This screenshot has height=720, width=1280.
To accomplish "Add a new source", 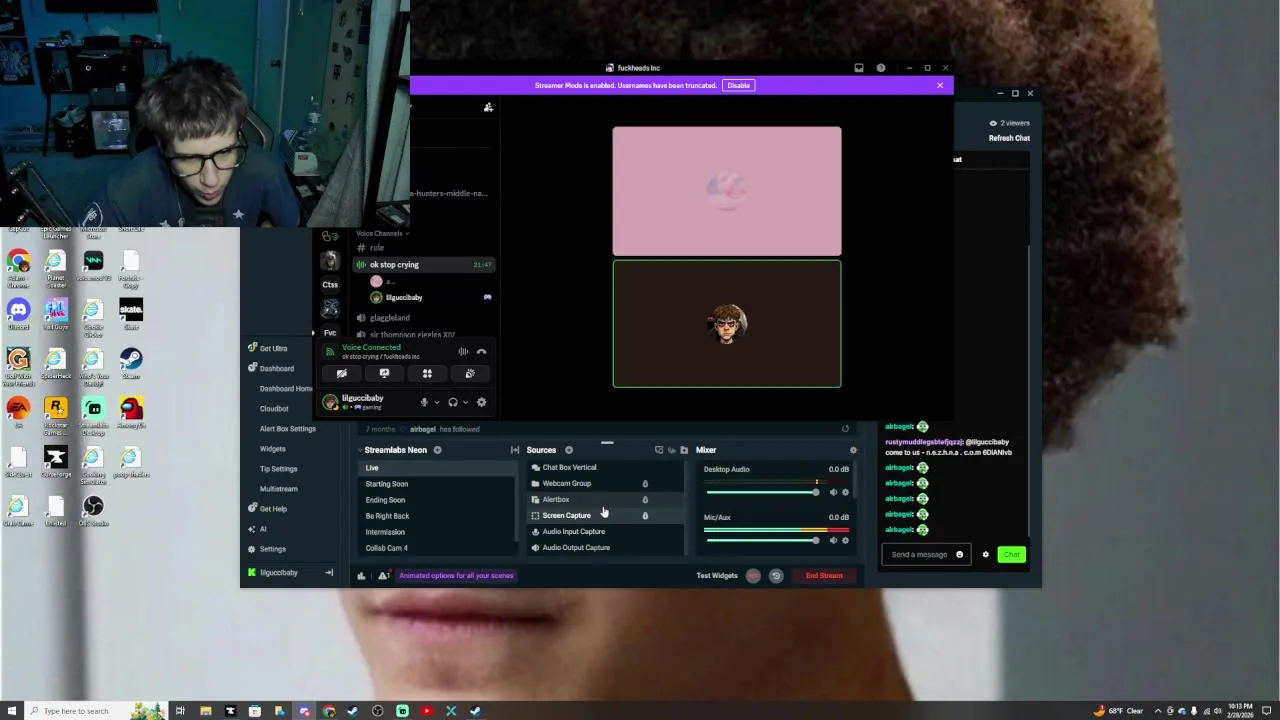I will 569,450.
